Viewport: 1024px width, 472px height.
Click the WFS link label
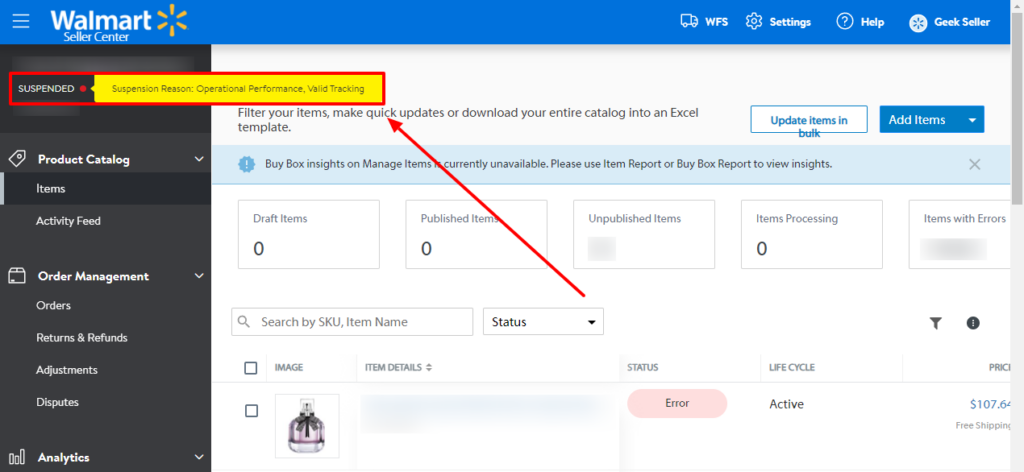pos(716,22)
